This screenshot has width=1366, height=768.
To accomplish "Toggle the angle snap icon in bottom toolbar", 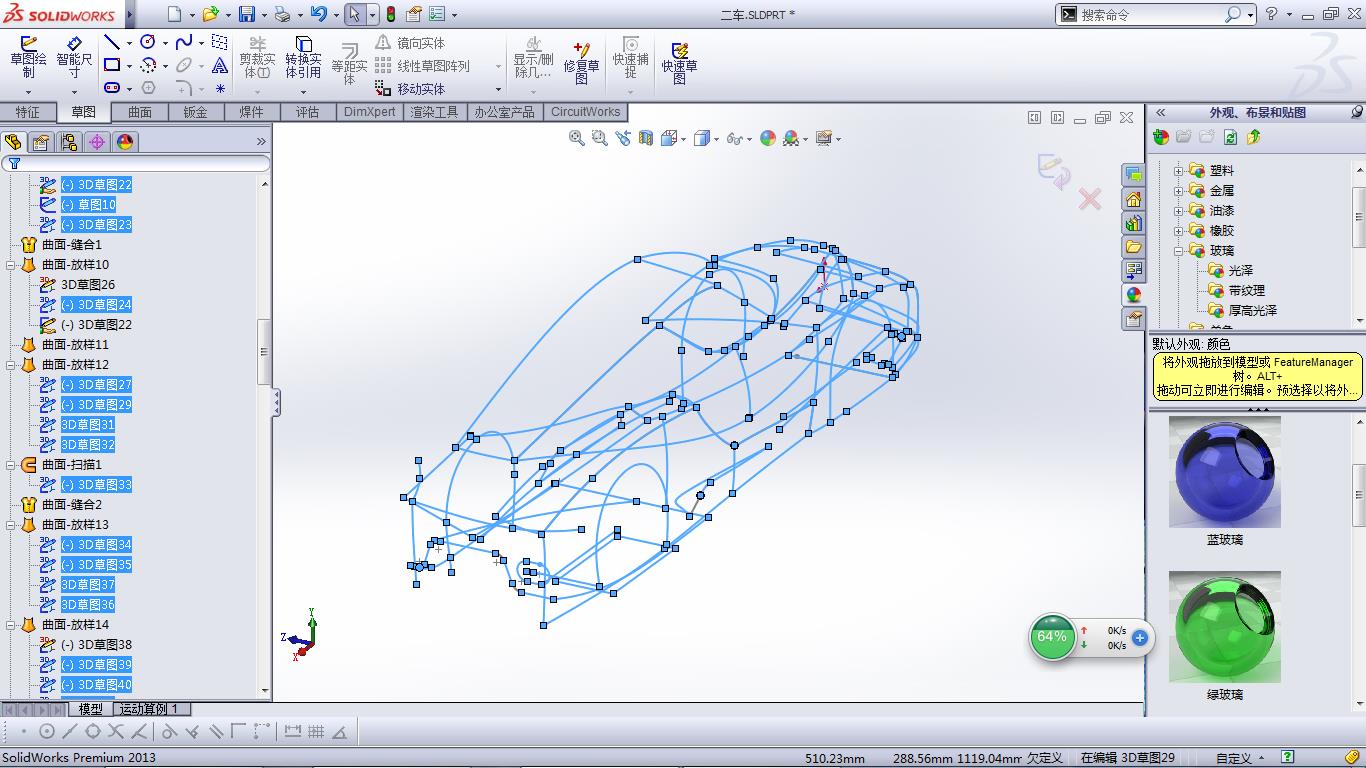I will [x=339, y=732].
